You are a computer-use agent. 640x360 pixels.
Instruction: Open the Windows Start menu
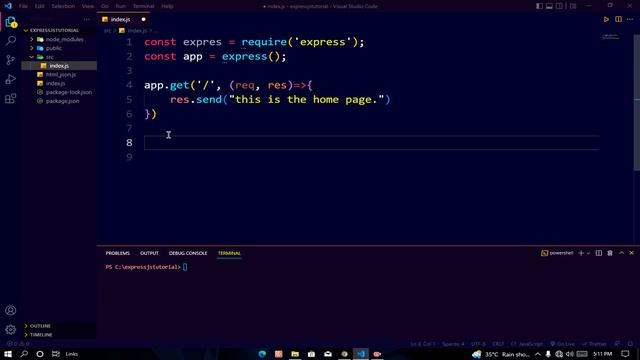(x=8, y=354)
